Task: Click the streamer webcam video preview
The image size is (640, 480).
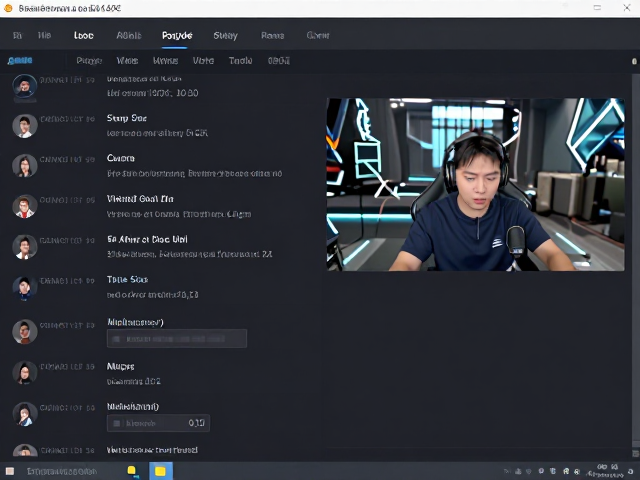Action: [x=476, y=184]
